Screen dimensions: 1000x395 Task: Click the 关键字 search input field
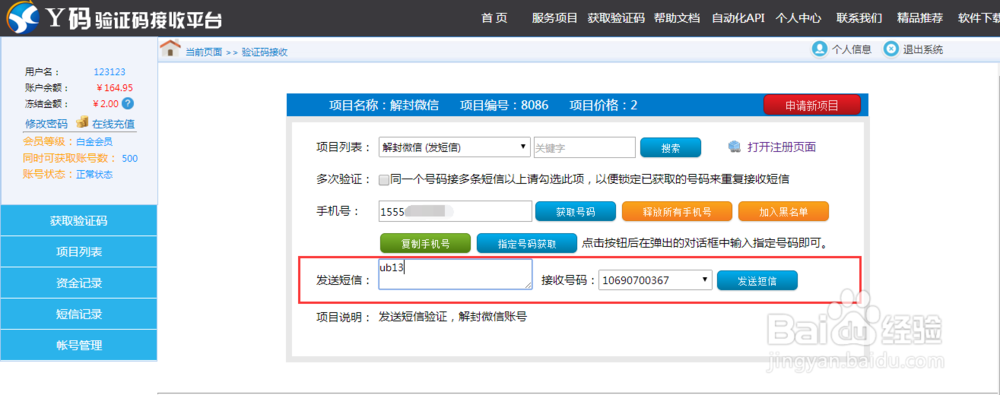click(584, 147)
